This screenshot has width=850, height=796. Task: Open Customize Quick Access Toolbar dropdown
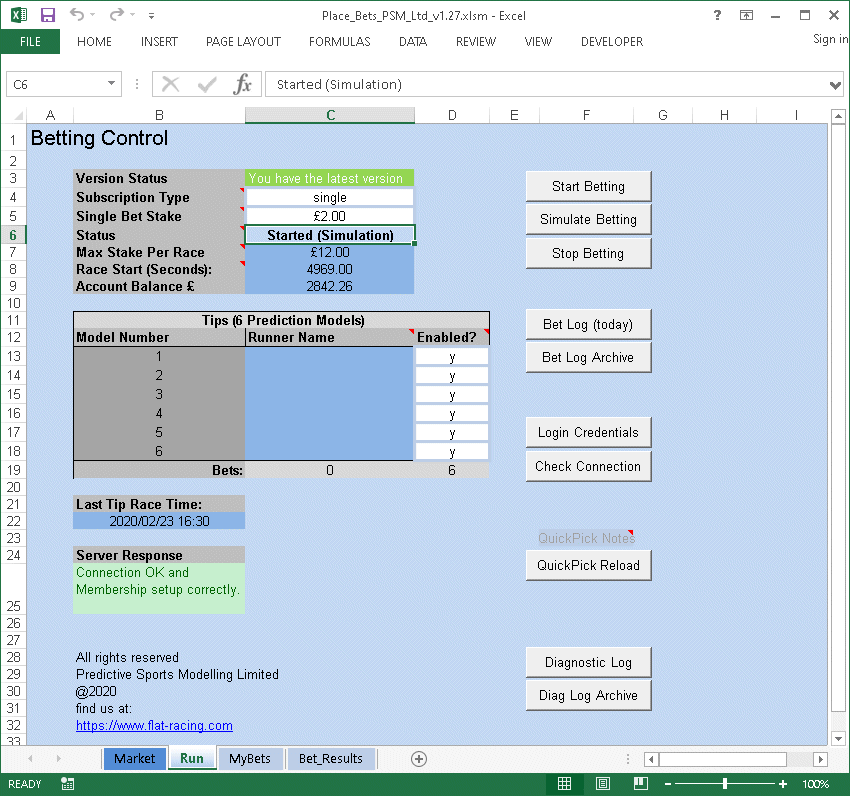coord(151,16)
